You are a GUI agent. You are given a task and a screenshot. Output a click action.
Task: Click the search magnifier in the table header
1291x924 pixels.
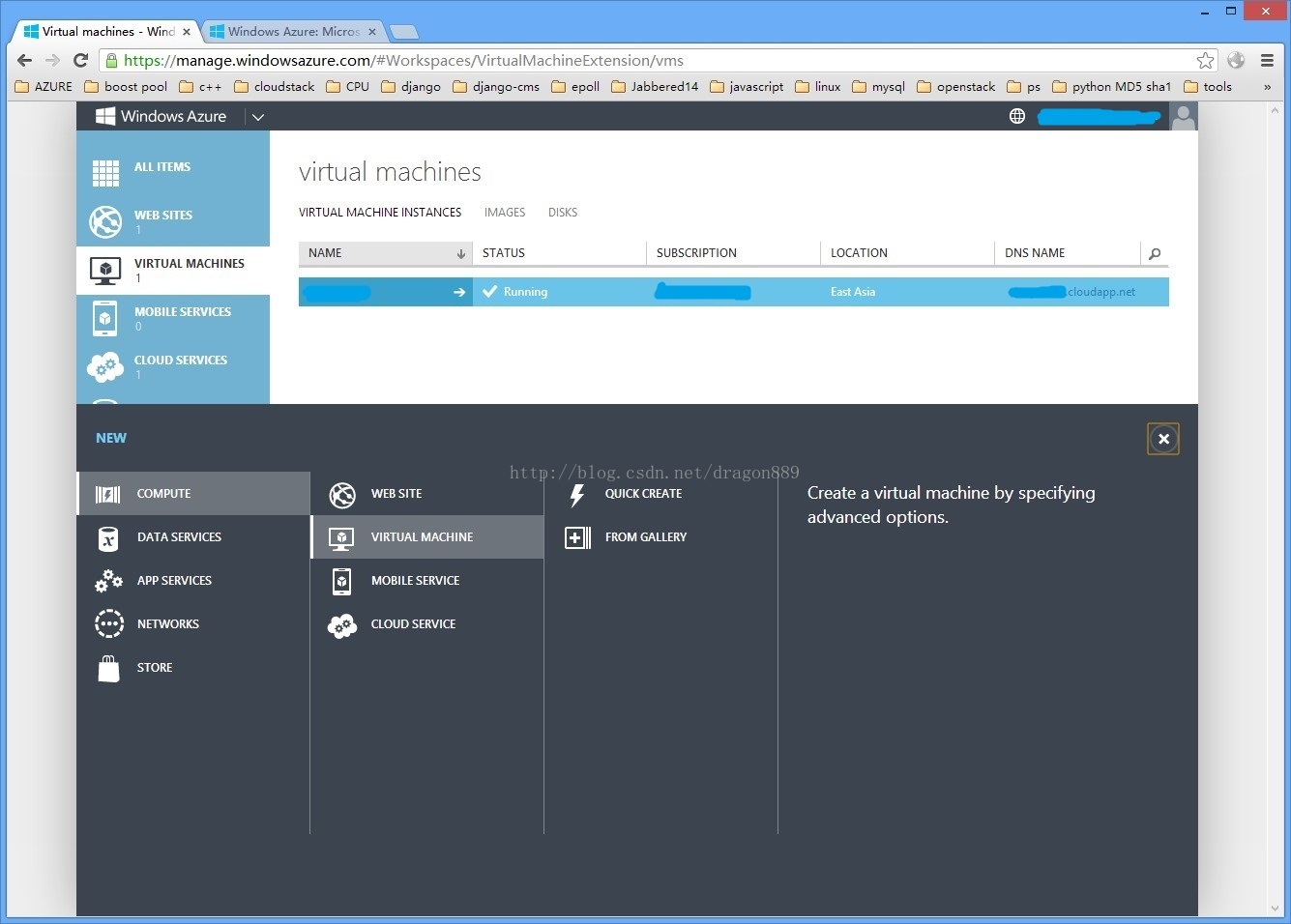1155,253
